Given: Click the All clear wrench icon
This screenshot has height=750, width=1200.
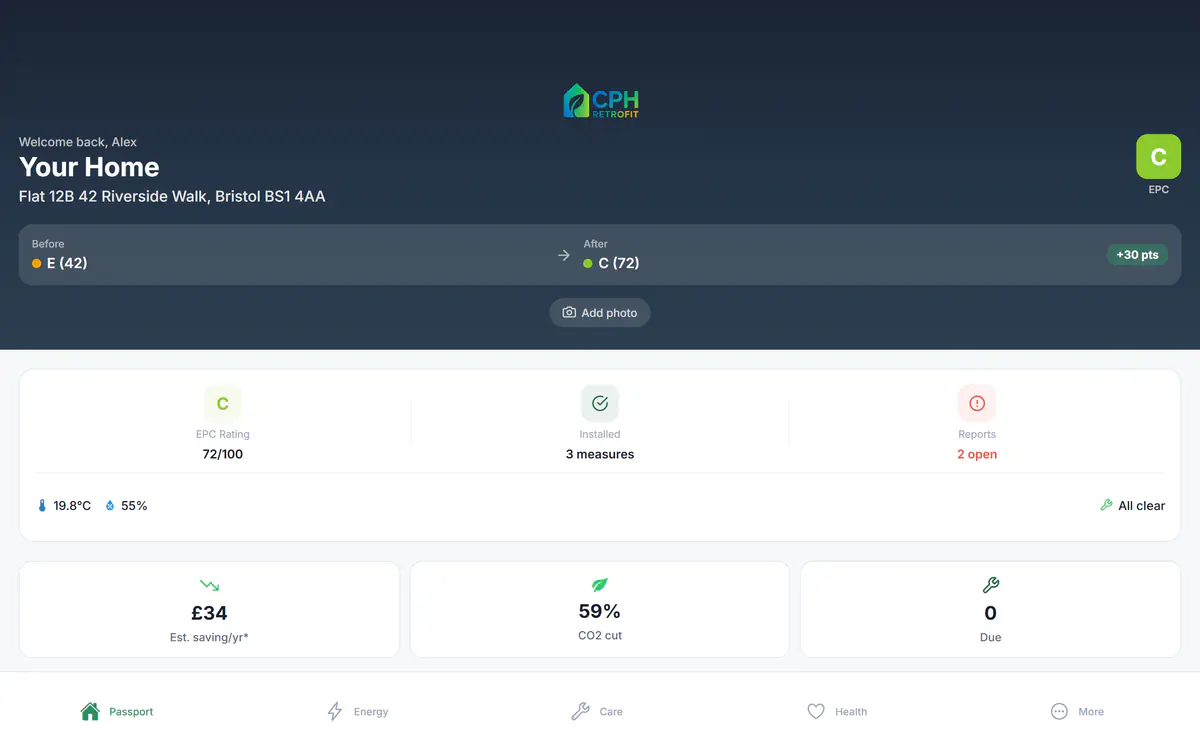Looking at the screenshot, I should coord(1106,506).
